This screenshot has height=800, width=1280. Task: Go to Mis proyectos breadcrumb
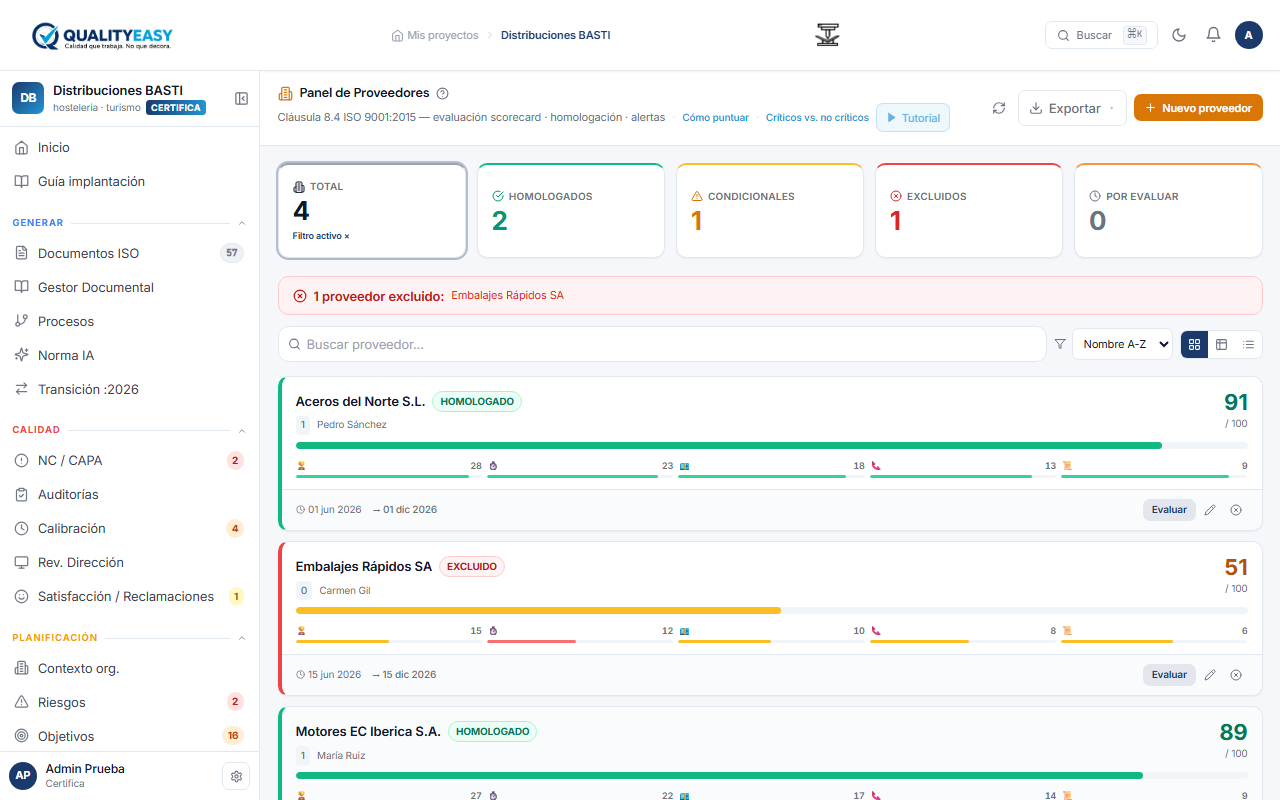pos(434,35)
